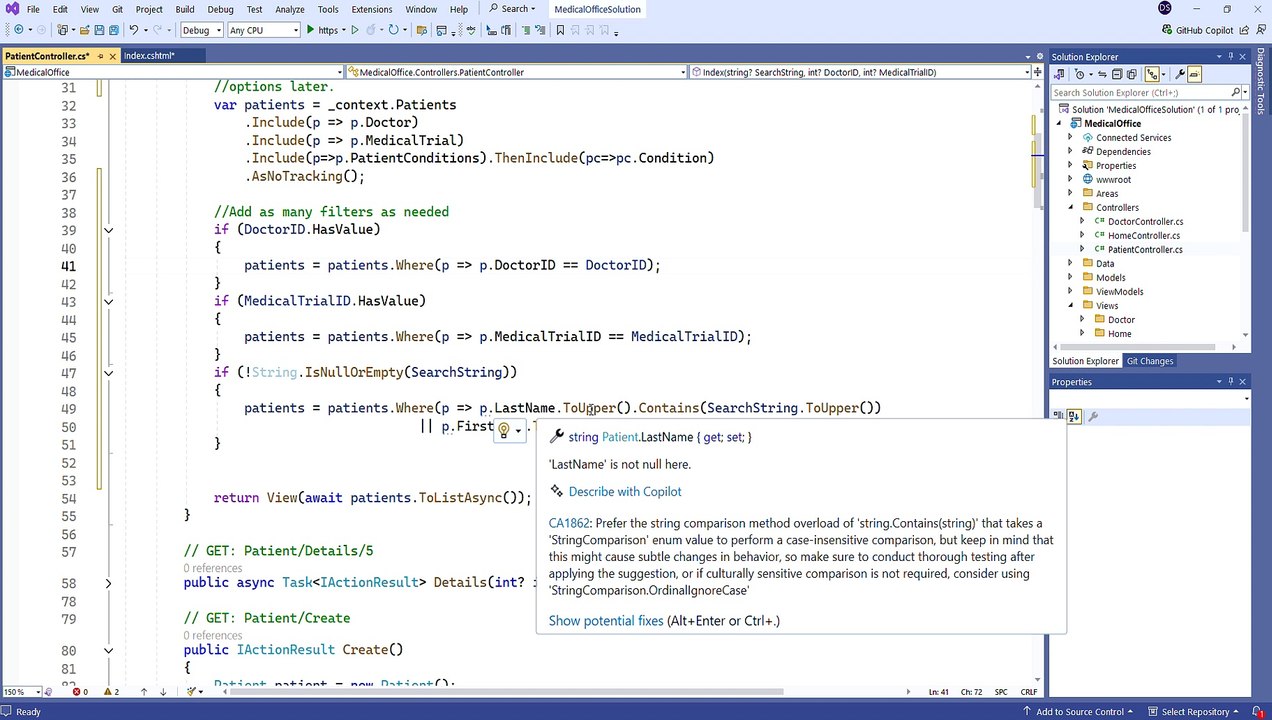Open the Debug menu
The height and width of the screenshot is (720, 1272).
click(x=220, y=9)
